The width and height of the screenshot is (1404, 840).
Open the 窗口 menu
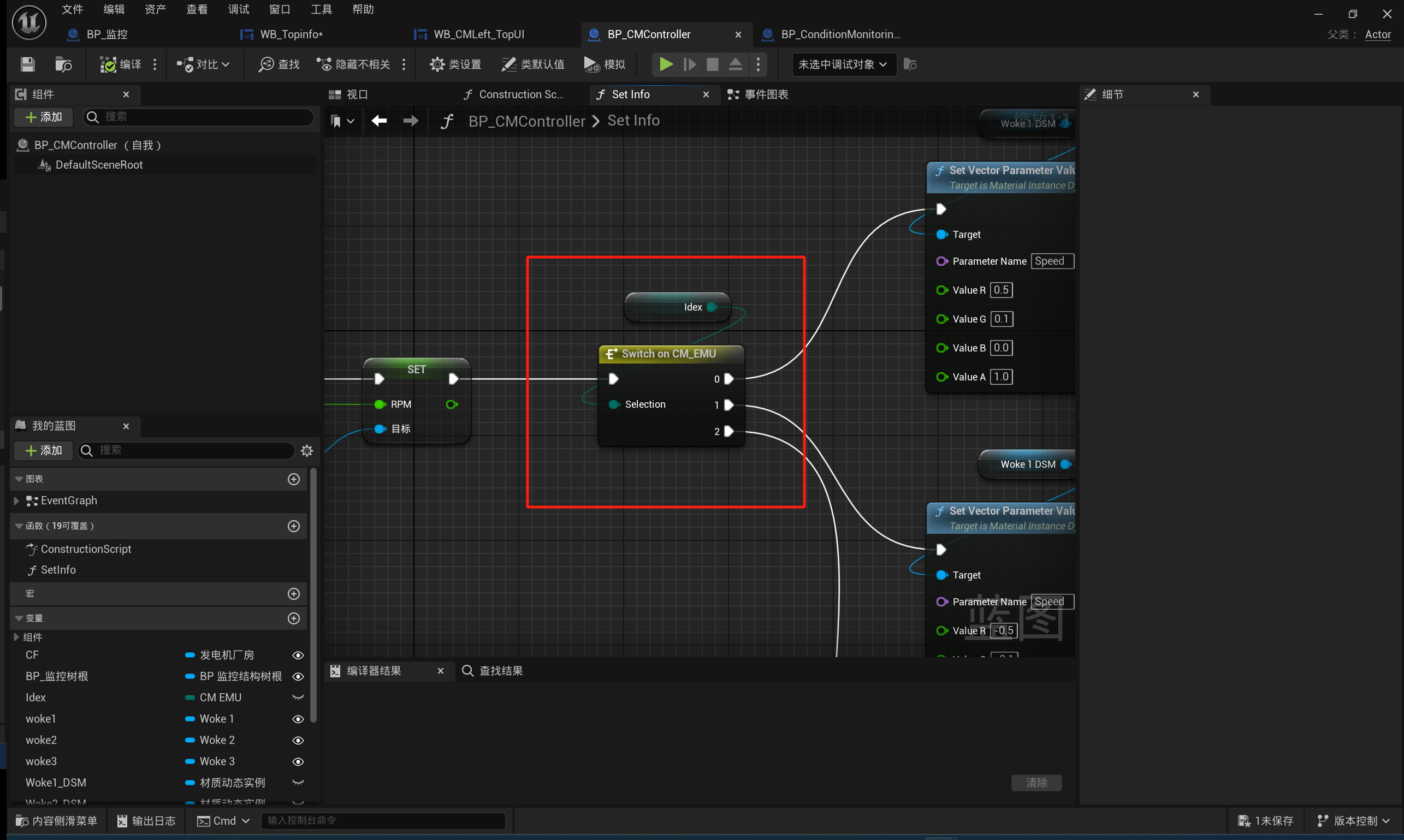(279, 9)
